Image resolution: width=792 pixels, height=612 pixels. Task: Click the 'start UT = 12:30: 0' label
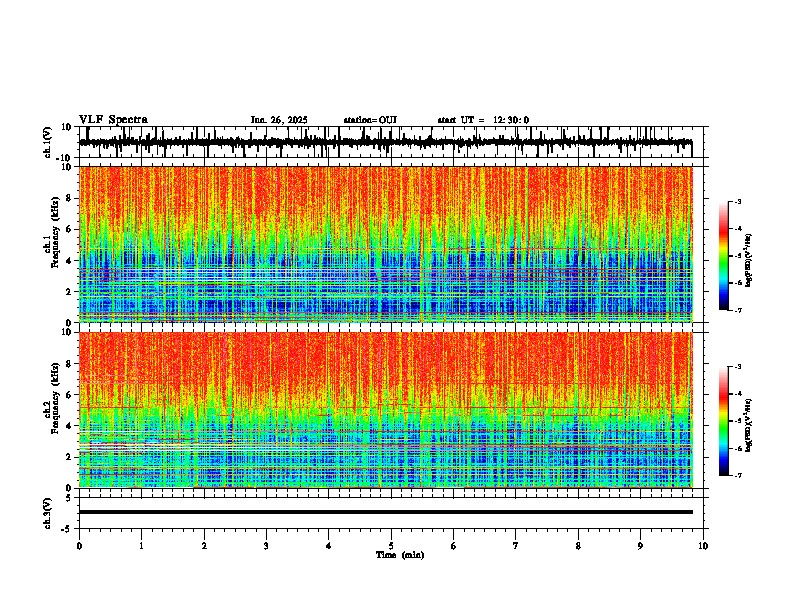(x=483, y=120)
